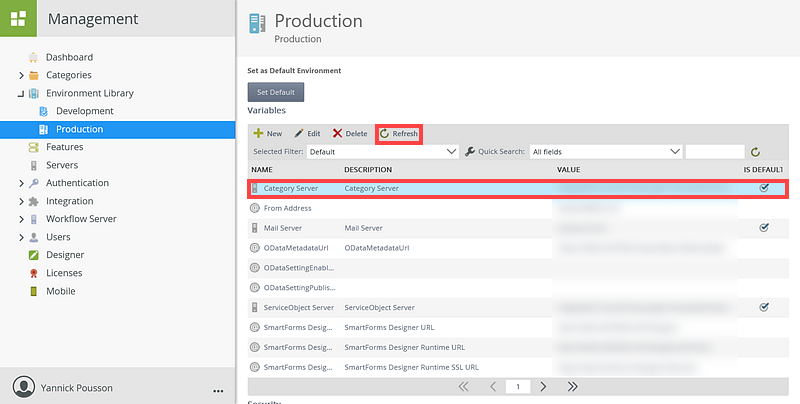This screenshot has height=404, width=800.
Task: Select Development under Environment Library
Action: (x=84, y=111)
